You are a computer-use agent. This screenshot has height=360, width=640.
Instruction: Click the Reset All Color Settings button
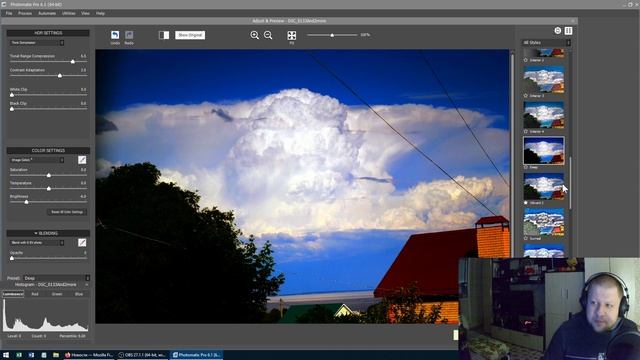pyautogui.click(x=67, y=212)
